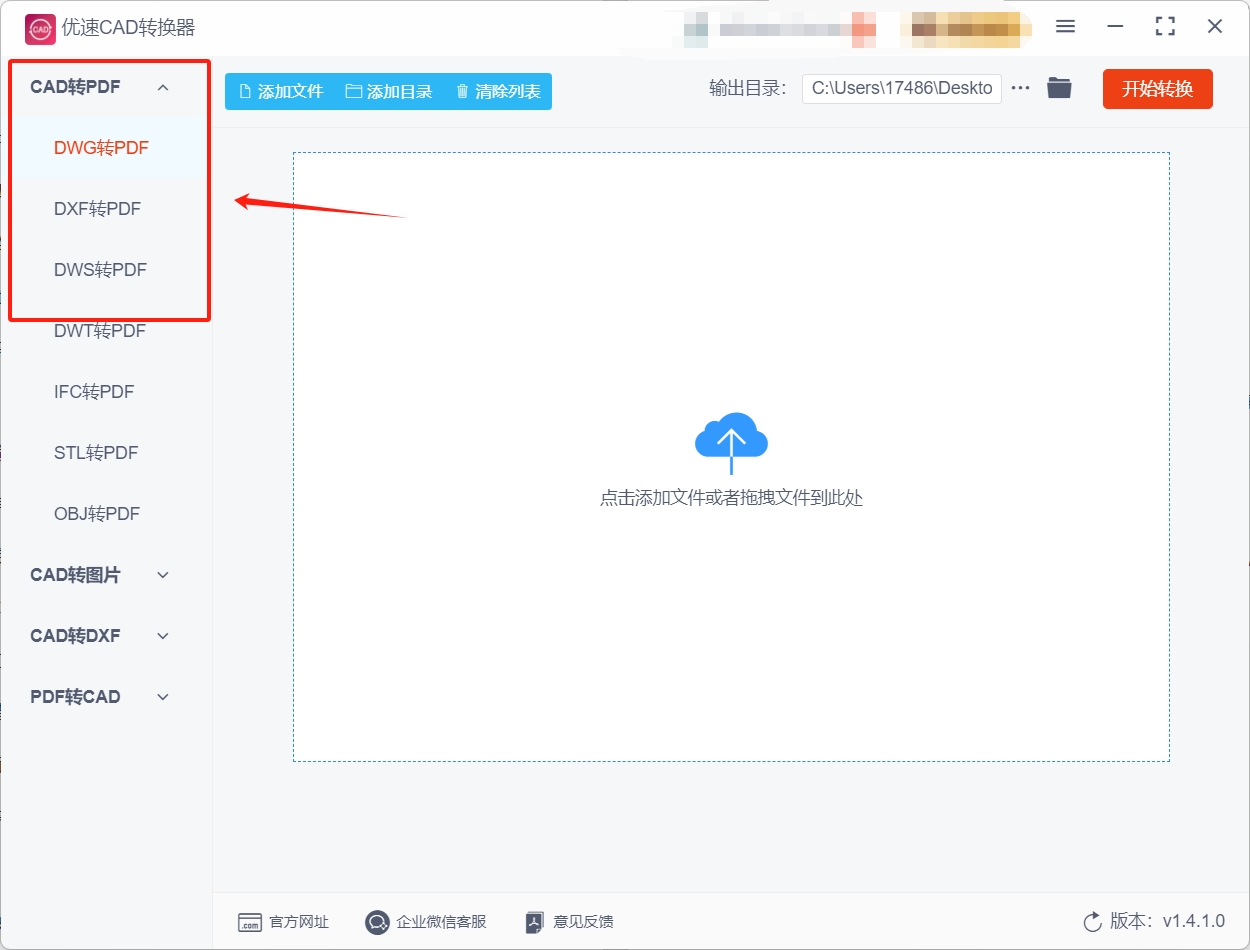
Task: Collapse the CAD转PDF section
Action: click(163, 87)
